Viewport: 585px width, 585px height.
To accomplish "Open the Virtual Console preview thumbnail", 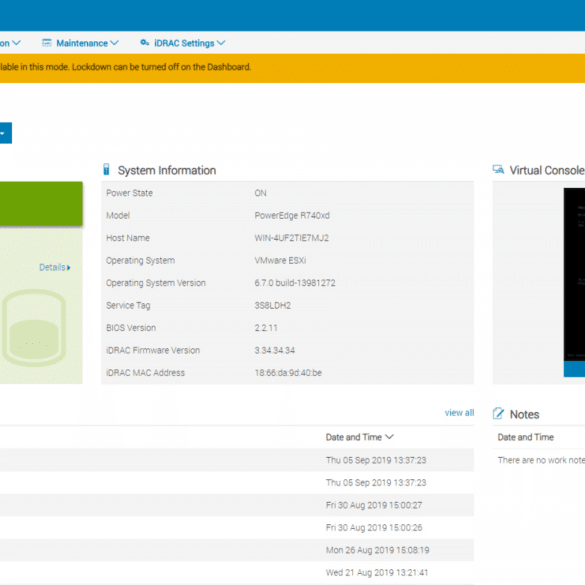I will point(574,275).
